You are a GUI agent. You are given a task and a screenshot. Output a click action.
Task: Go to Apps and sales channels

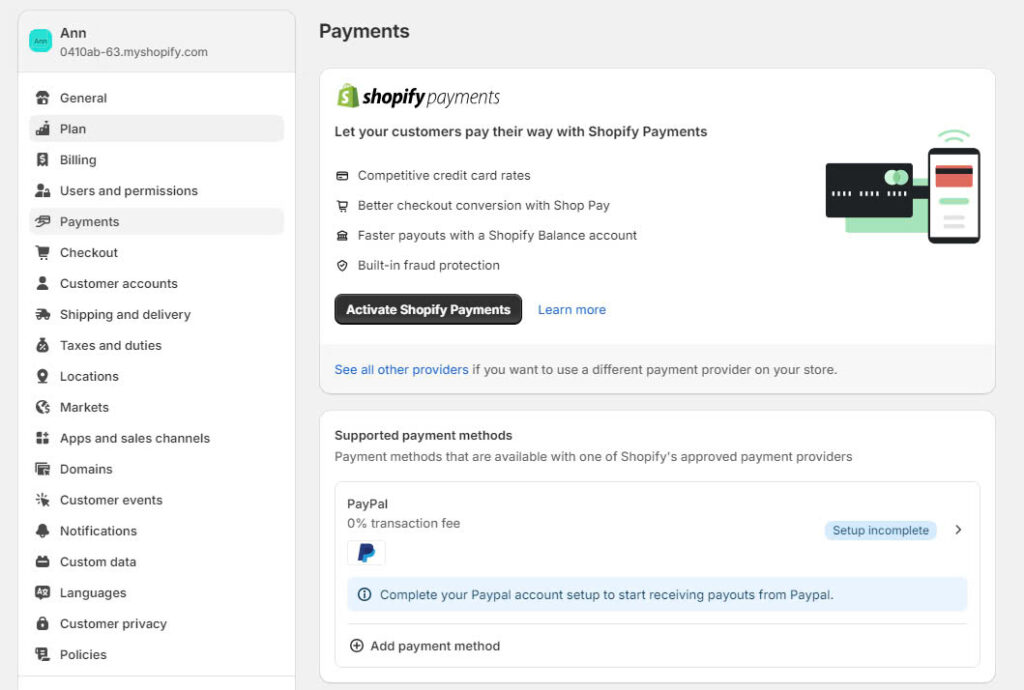[157, 438]
